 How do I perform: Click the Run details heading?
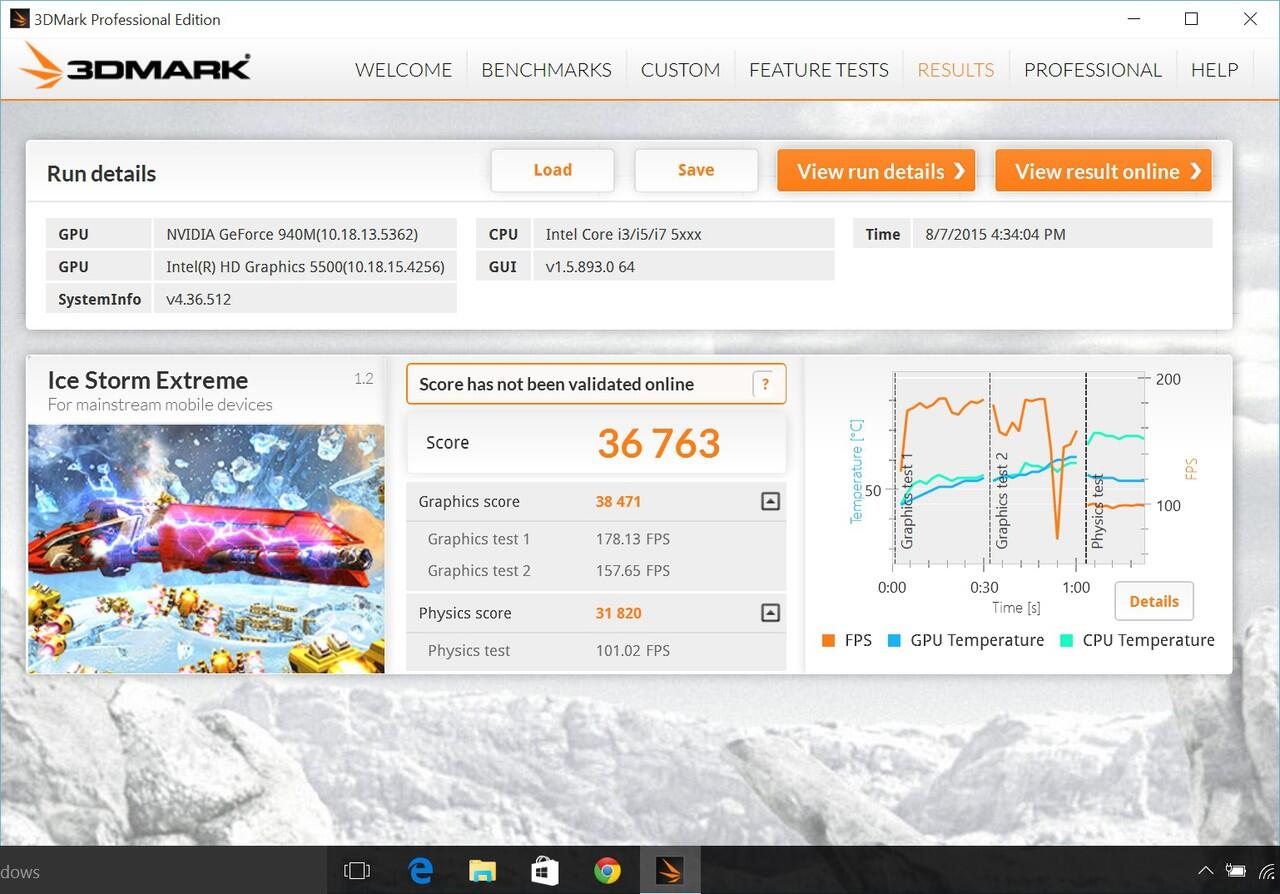click(x=101, y=173)
